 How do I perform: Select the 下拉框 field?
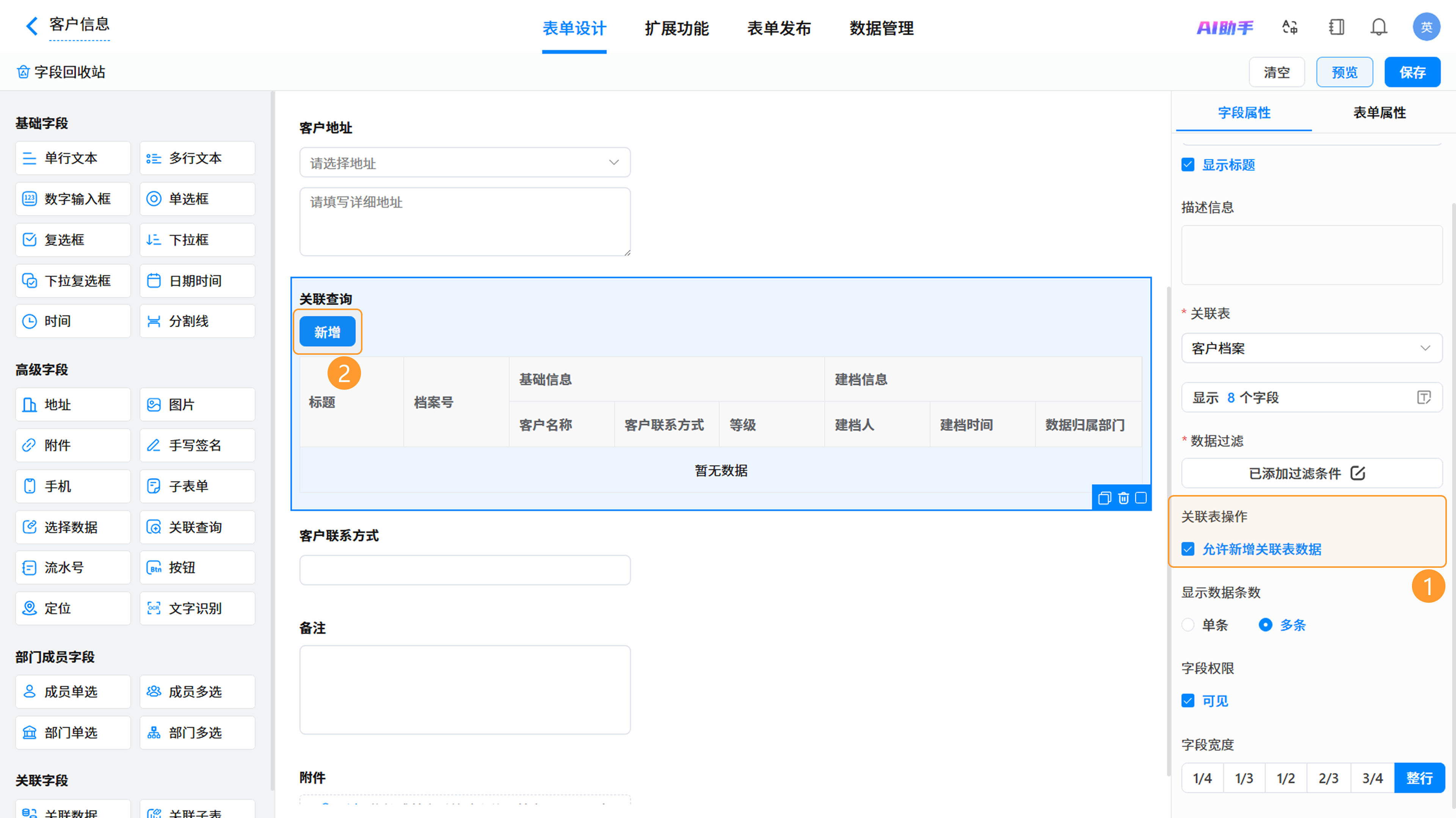(197, 240)
